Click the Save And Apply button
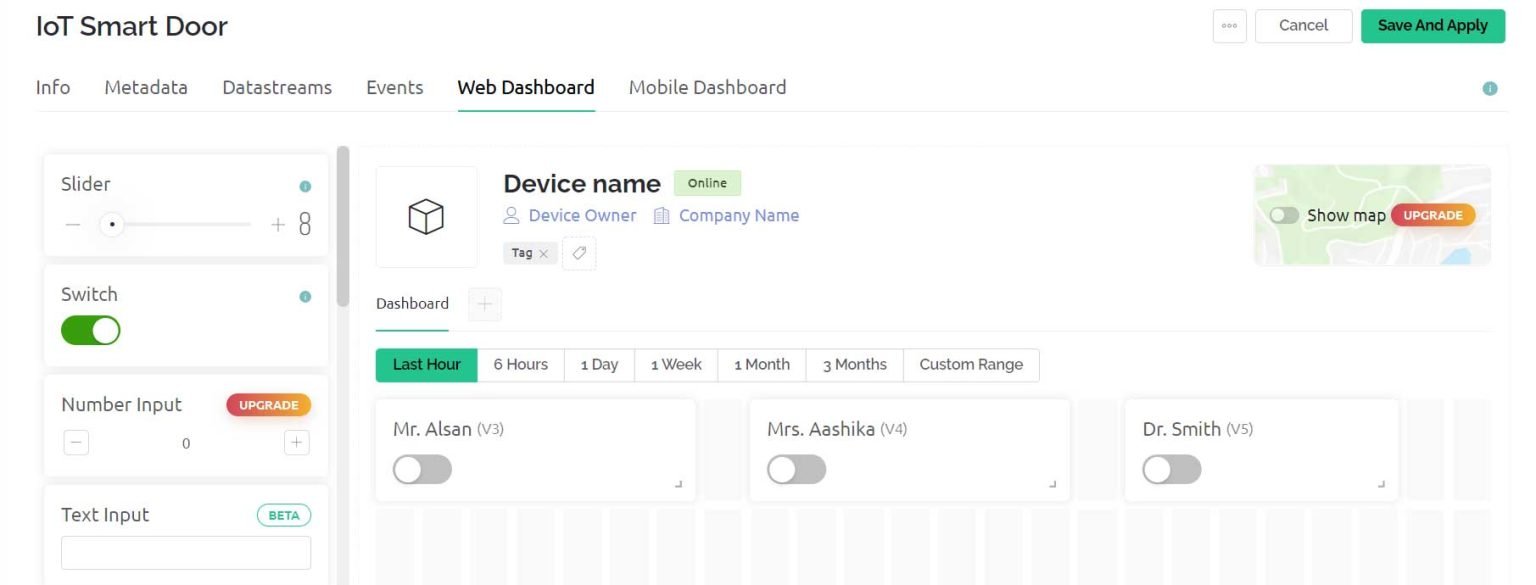Image resolution: width=1536 pixels, height=585 pixels. (1432, 26)
